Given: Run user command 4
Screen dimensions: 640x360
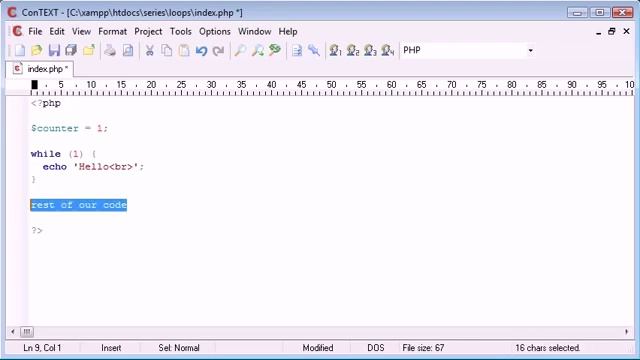Looking at the screenshot, I should (387, 51).
